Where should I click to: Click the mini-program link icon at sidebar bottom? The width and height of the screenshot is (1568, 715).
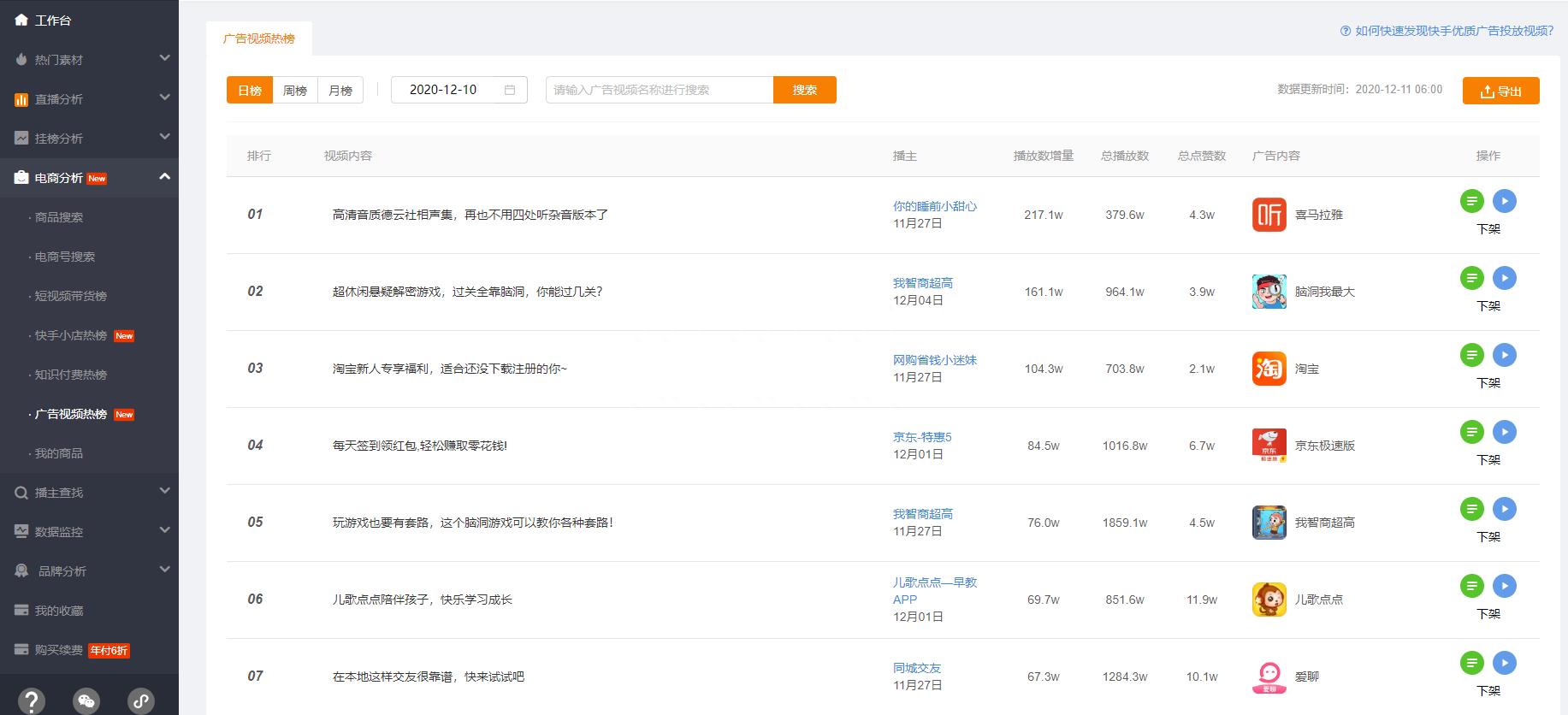point(140,701)
